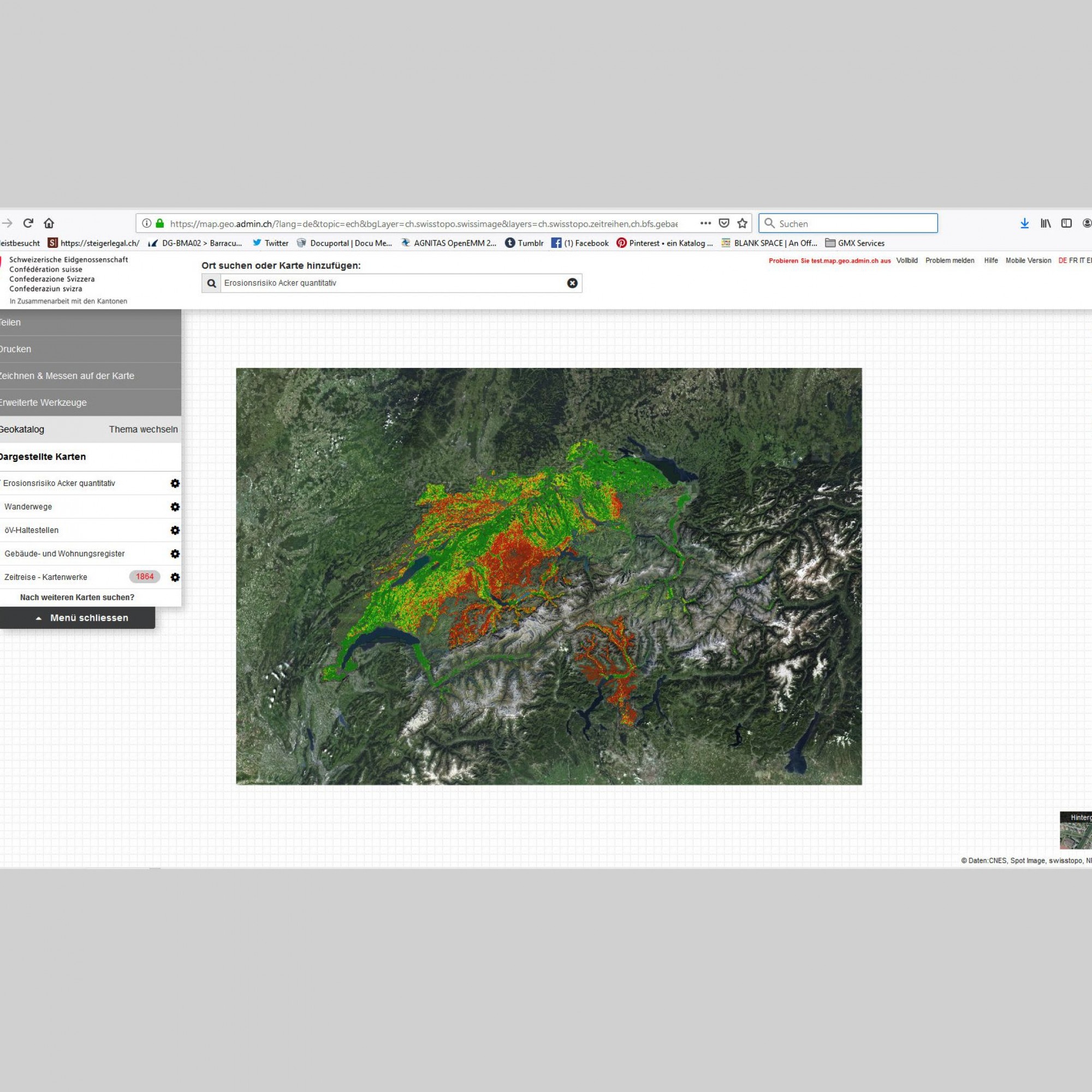
Task: Click Nach weiteren Karten suchen?
Action: [x=78, y=597]
